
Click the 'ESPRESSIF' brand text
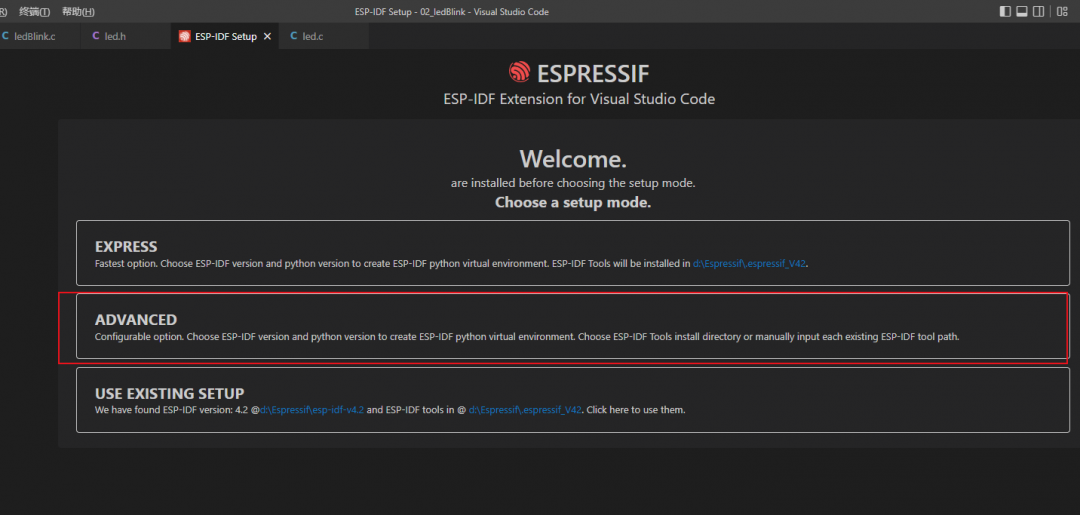click(x=593, y=73)
